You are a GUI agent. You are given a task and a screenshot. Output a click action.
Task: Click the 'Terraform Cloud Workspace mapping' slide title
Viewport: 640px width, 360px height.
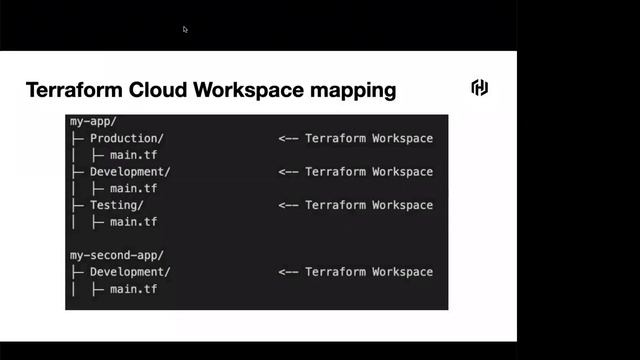(x=211, y=90)
